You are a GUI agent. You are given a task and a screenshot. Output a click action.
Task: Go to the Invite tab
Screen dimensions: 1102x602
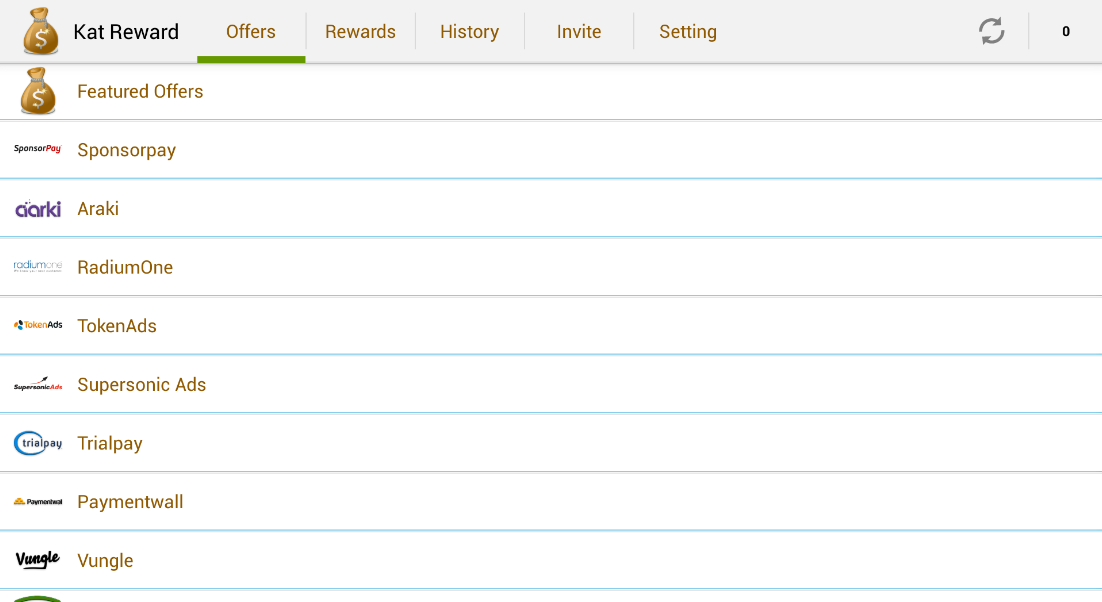579,32
